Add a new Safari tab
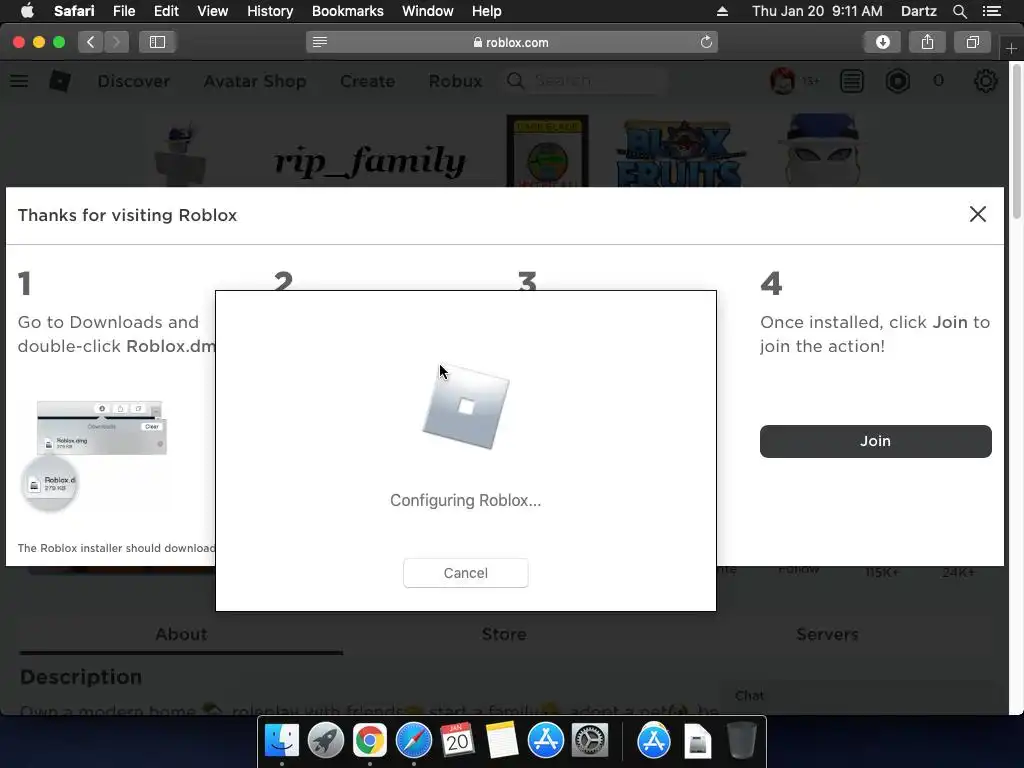Screen dimensions: 1024x768 point(1011,48)
